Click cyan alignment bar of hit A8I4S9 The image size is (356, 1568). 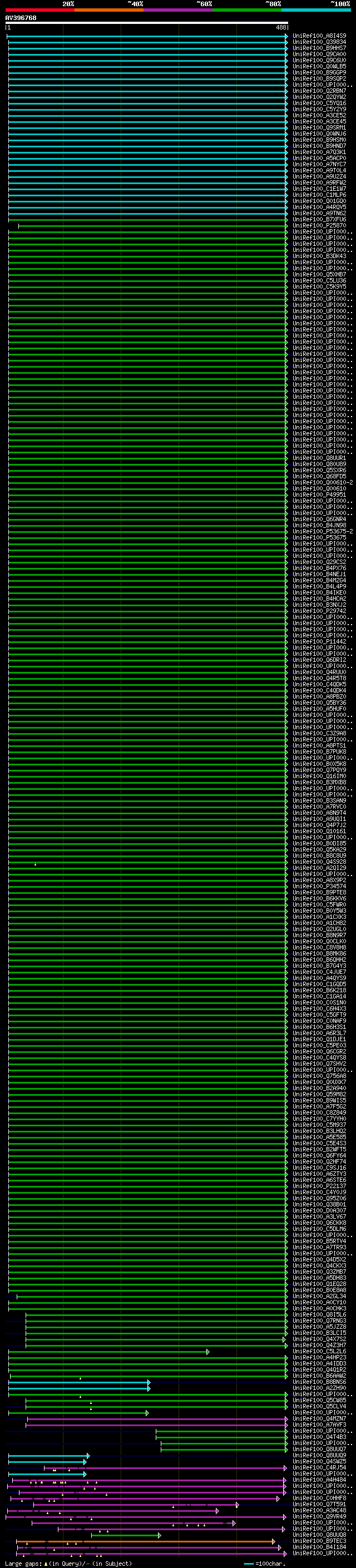[147, 37]
